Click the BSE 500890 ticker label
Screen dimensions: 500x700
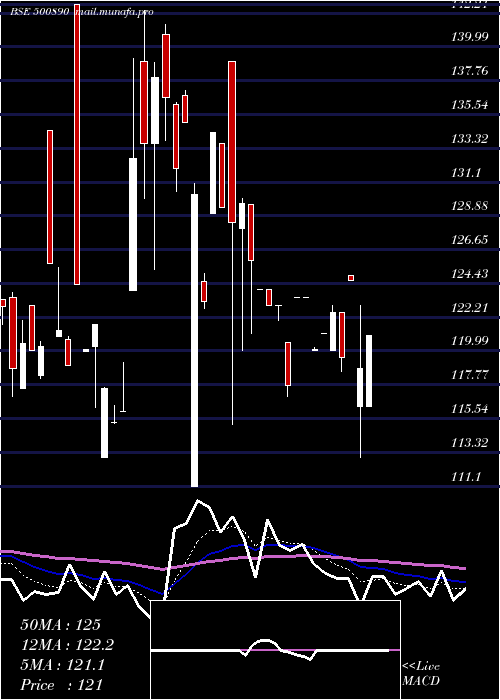point(40,12)
